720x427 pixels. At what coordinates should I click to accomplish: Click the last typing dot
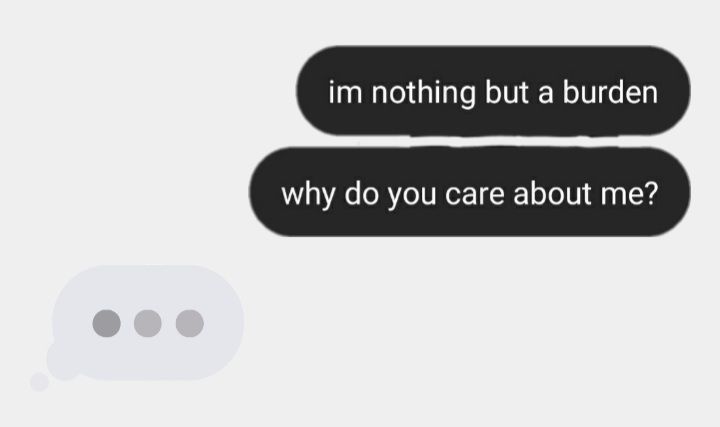click(190, 323)
